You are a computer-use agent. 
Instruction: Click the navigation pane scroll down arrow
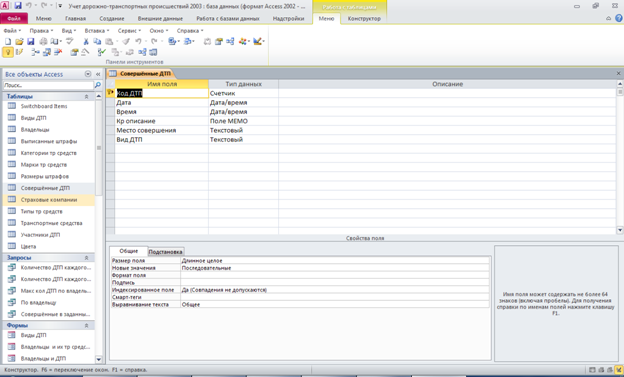coord(99,359)
